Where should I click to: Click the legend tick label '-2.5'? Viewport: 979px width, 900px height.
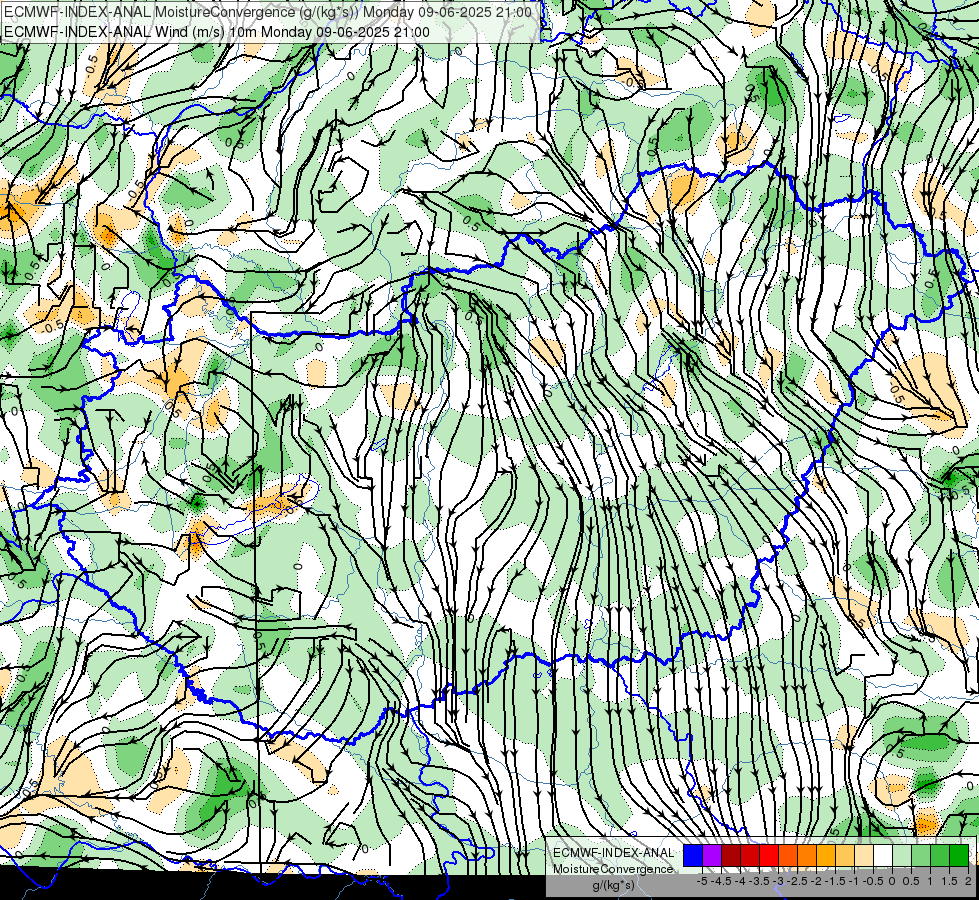(x=797, y=881)
